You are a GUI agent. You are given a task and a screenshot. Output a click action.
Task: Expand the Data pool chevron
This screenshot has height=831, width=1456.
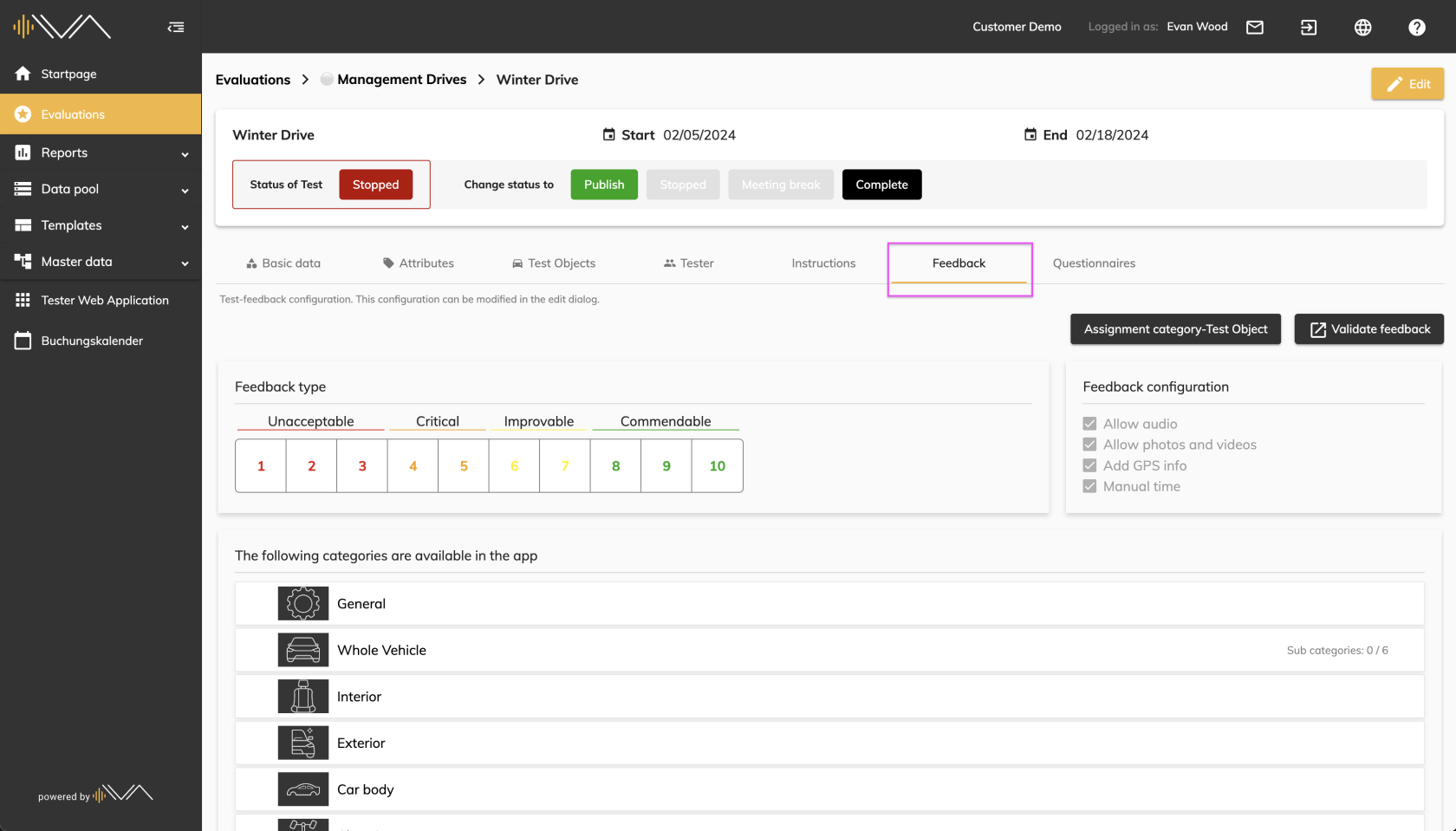coord(185,191)
